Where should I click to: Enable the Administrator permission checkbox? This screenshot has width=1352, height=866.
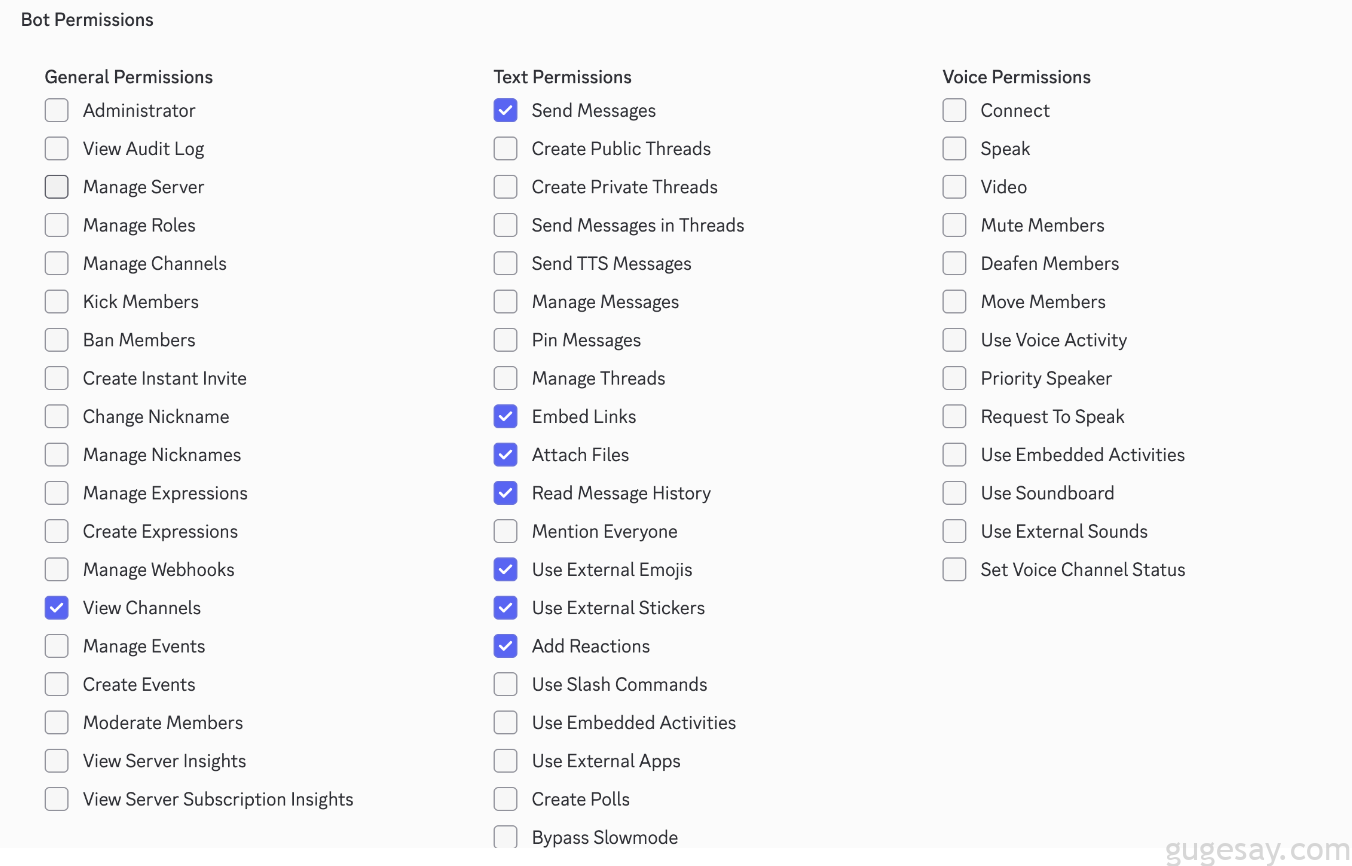pyautogui.click(x=57, y=110)
